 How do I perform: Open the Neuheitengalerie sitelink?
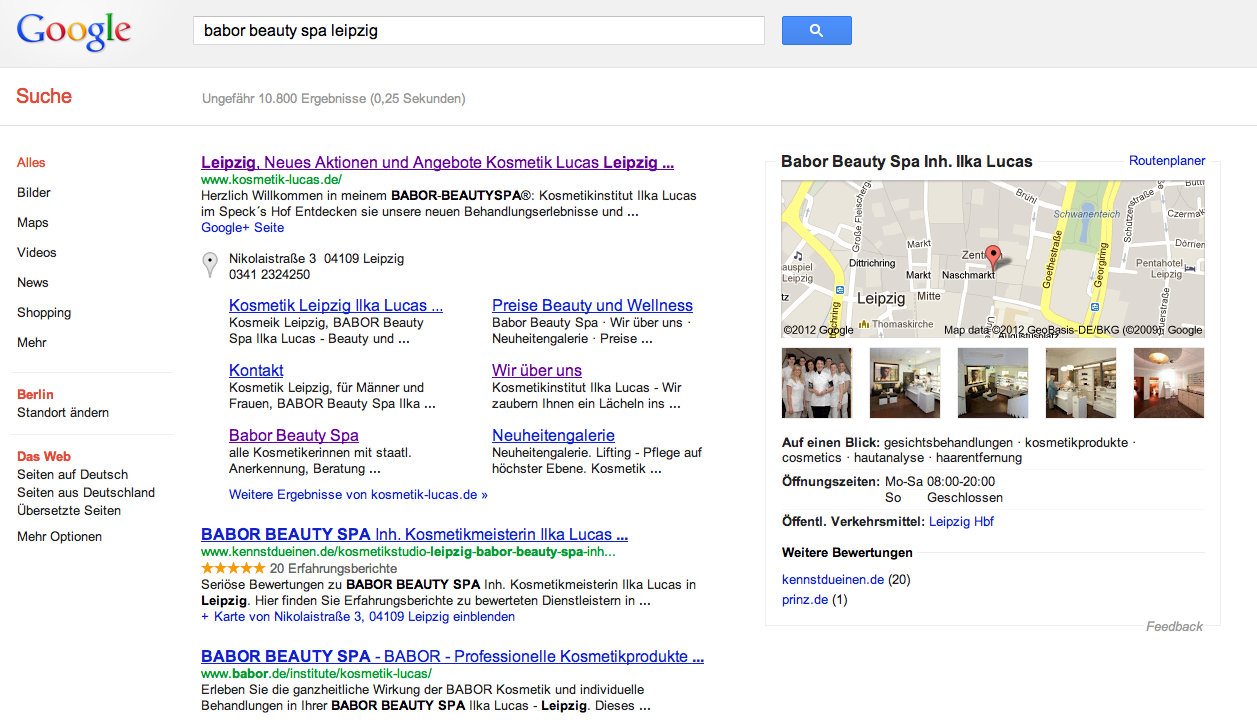point(553,436)
